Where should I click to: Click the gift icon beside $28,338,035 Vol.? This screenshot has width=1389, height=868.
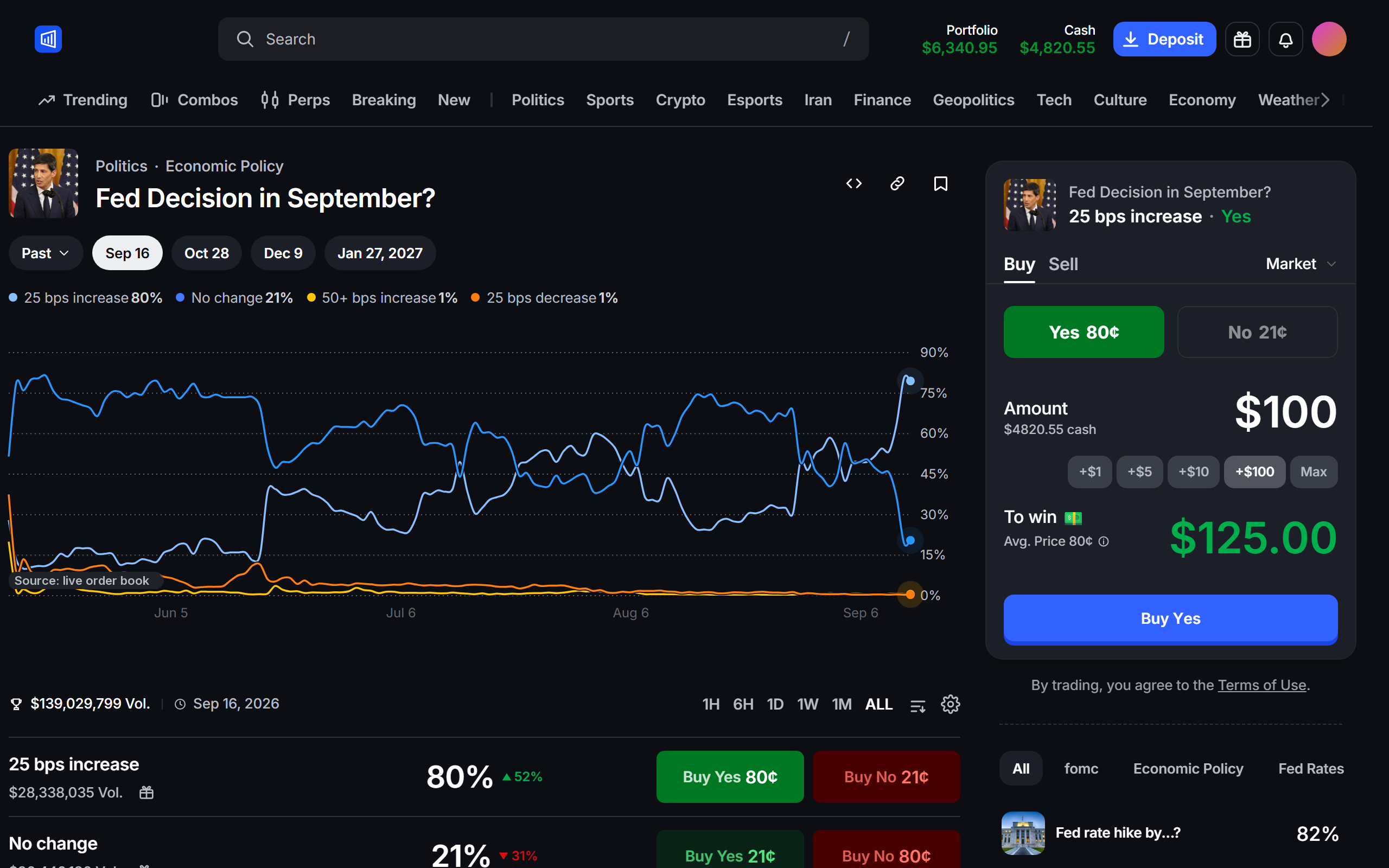(x=146, y=792)
